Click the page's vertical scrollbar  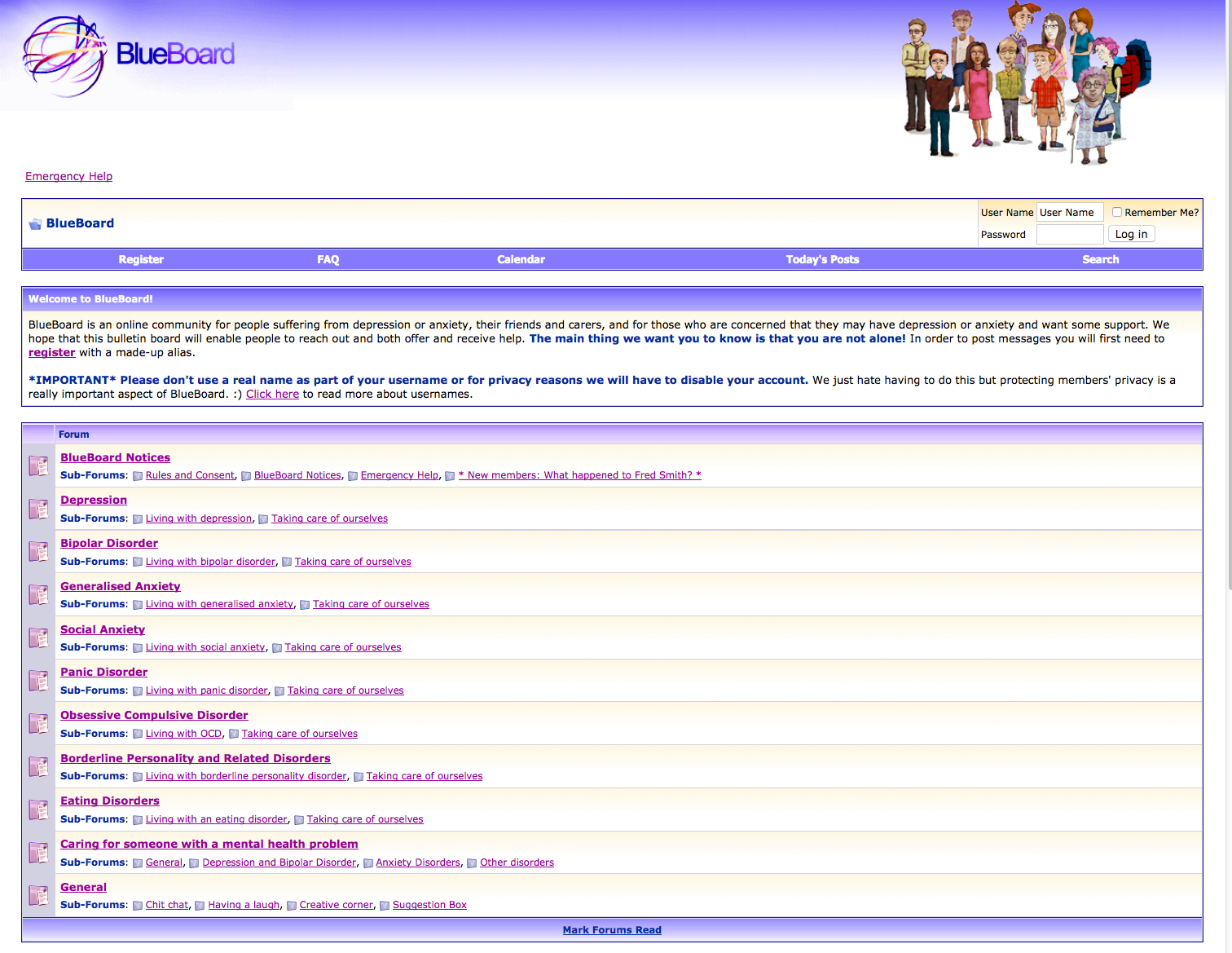(x=1228, y=326)
